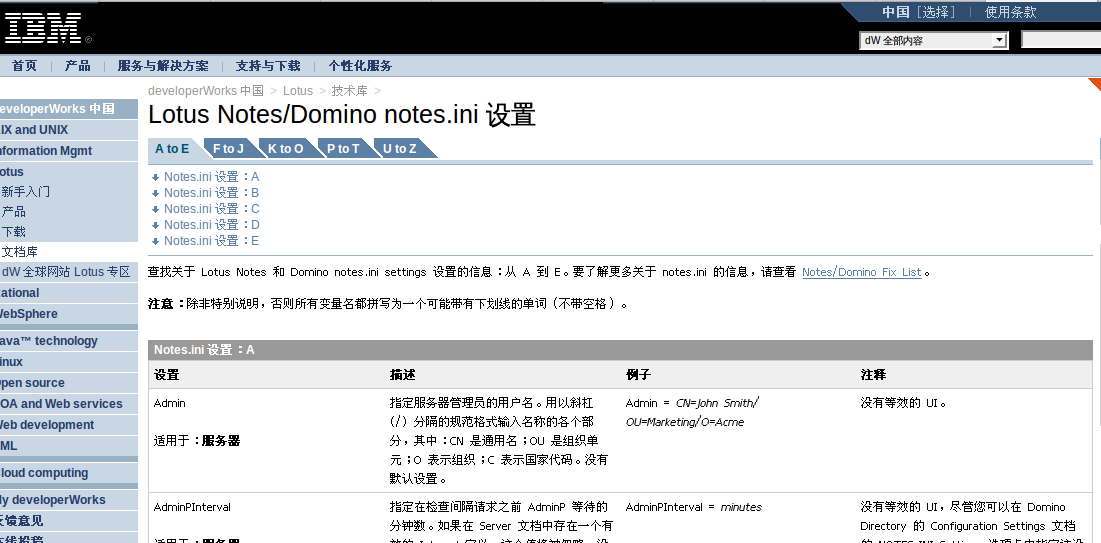Click the 例子 column header
This screenshot has height=543, width=1101.
click(639, 375)
